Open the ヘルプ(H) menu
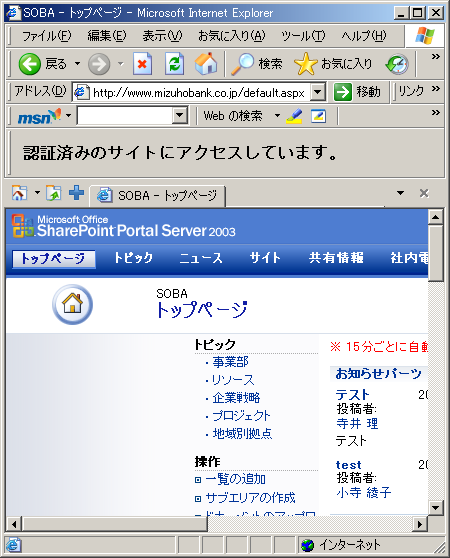This screenshot has height=558, width=450. coord(364,36)
